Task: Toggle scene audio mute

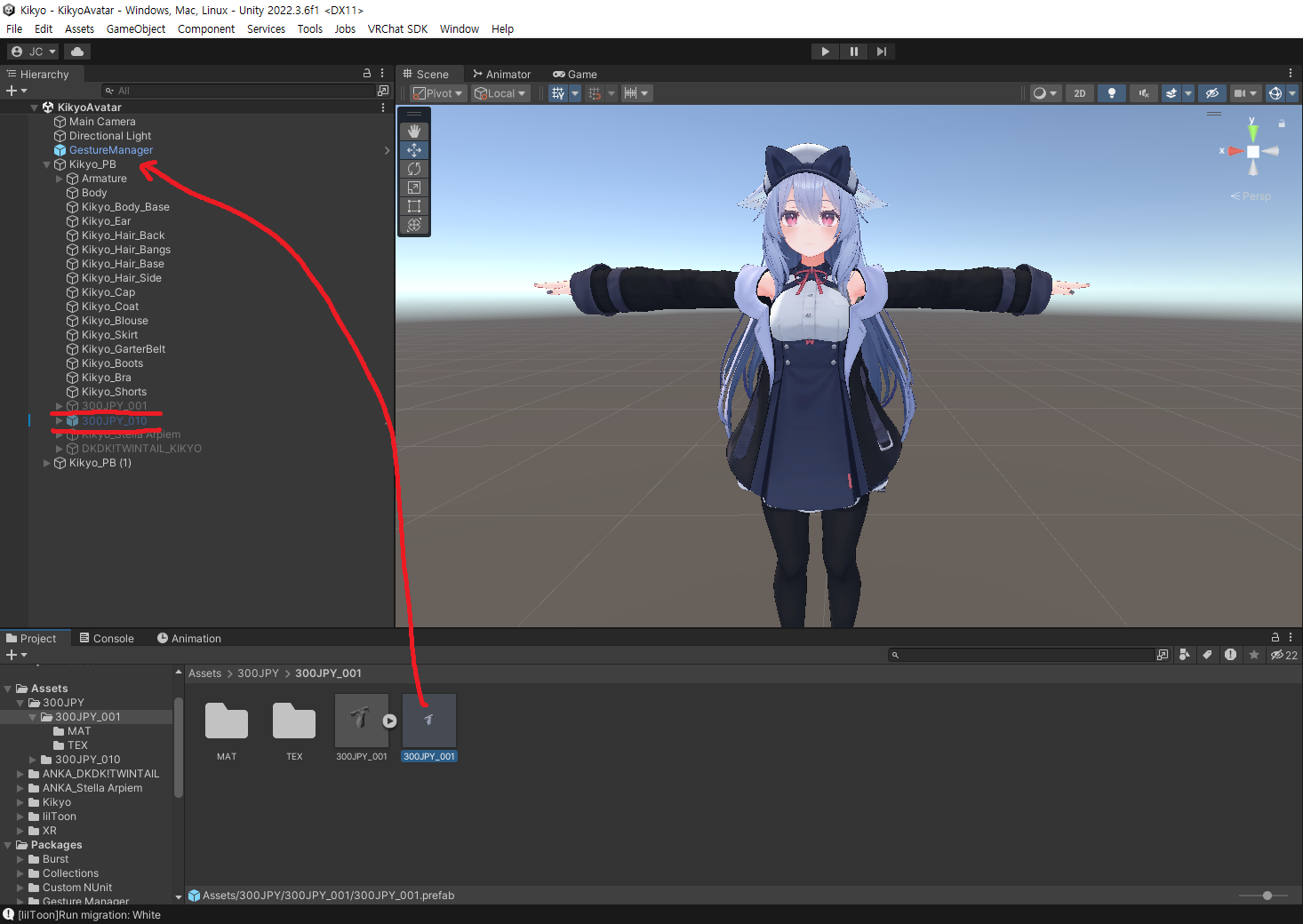Action: (1144, 93)
